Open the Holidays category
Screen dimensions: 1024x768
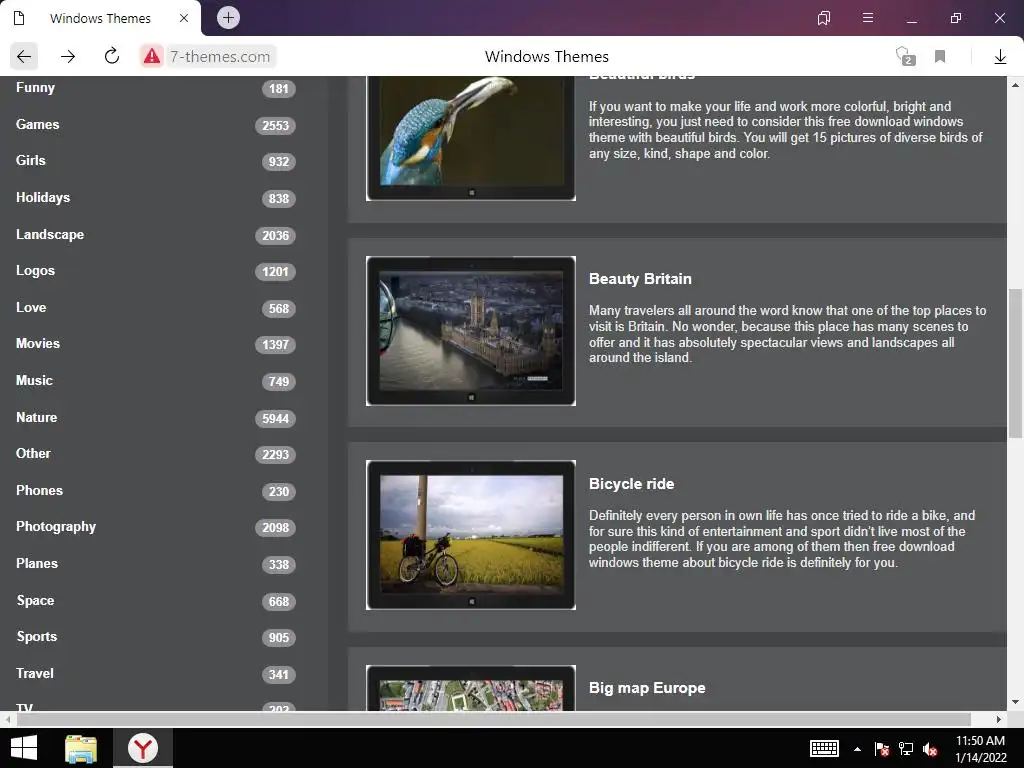click(x=43, y=197)
